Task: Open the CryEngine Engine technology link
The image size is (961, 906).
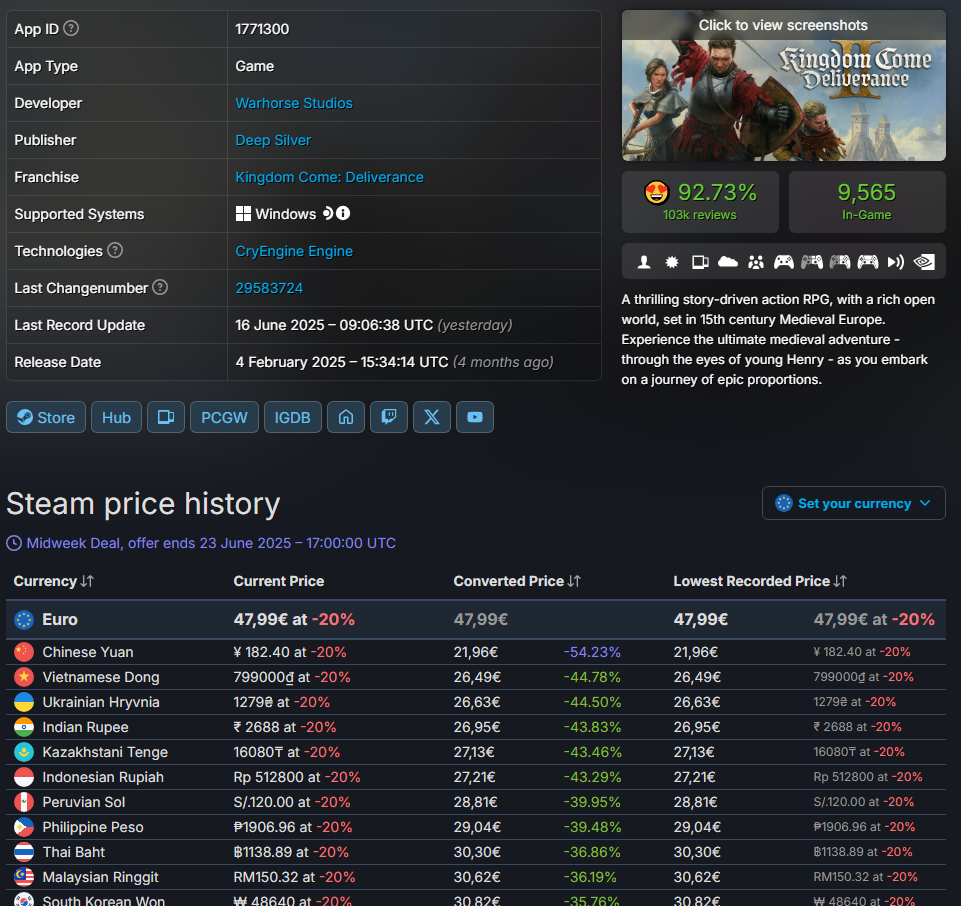Action: (294, 251)
